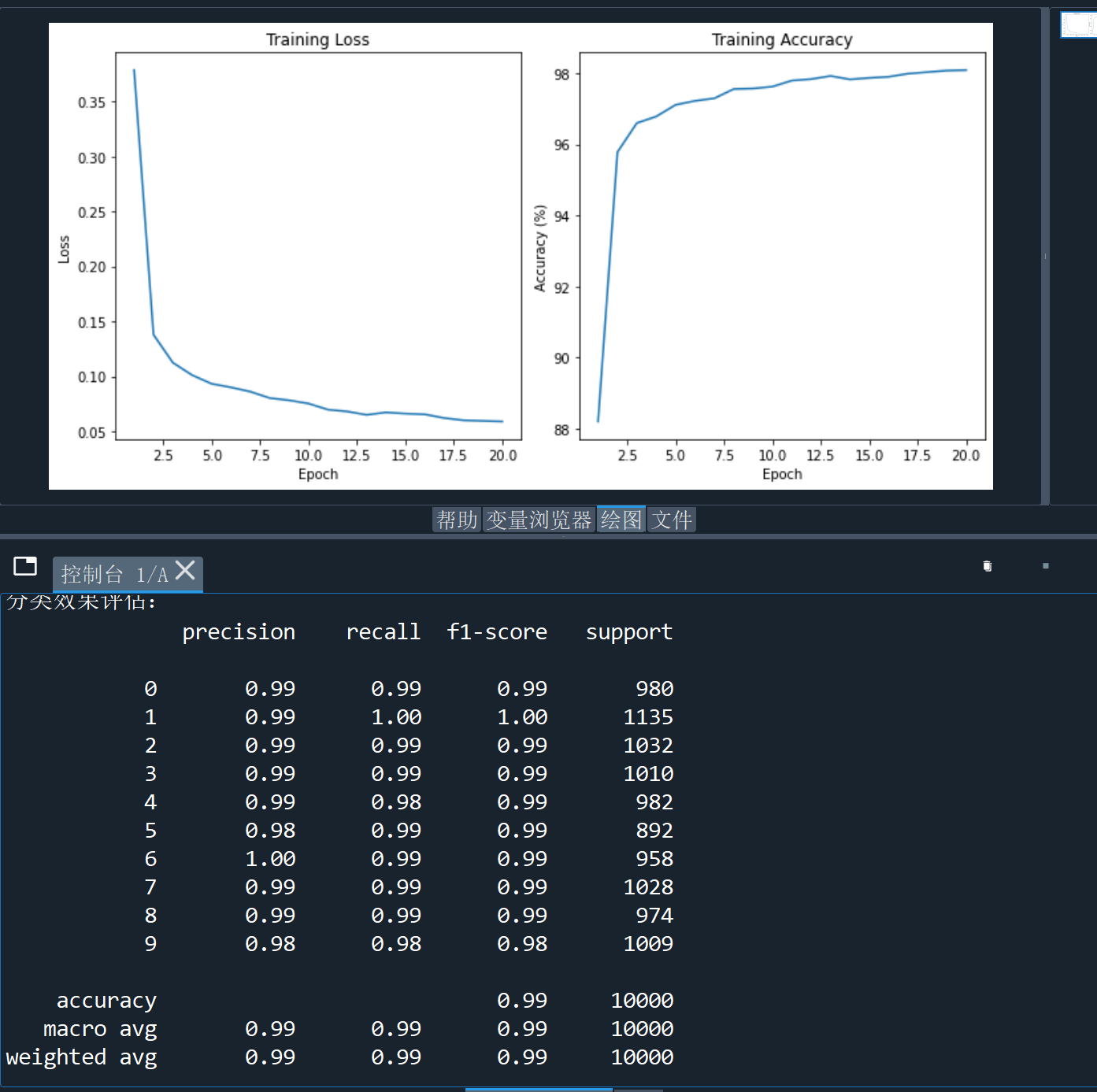
Task: Click the 'recall' column header
Action: coord(384,632)
